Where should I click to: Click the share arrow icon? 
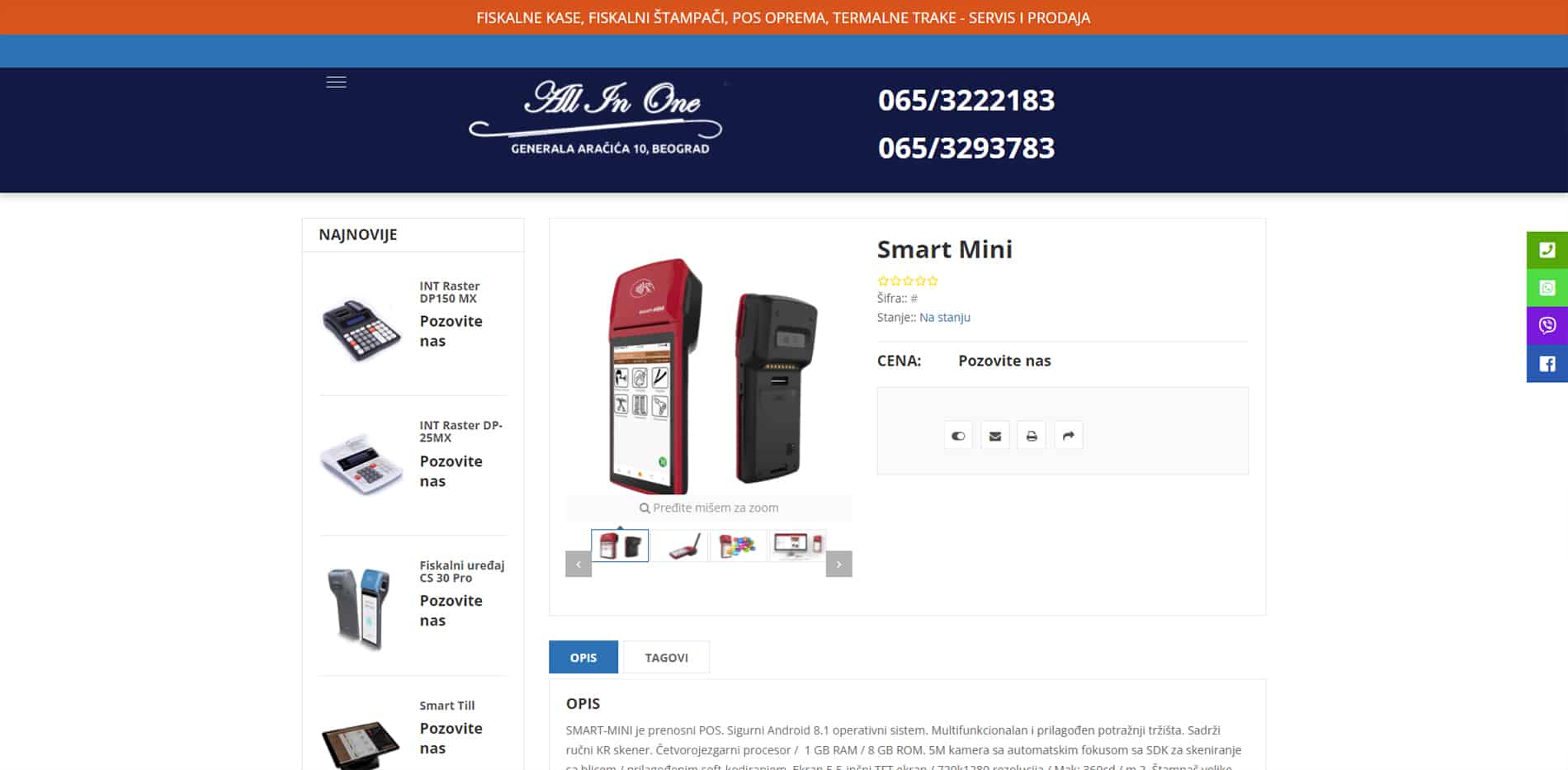coord(1069,436)
